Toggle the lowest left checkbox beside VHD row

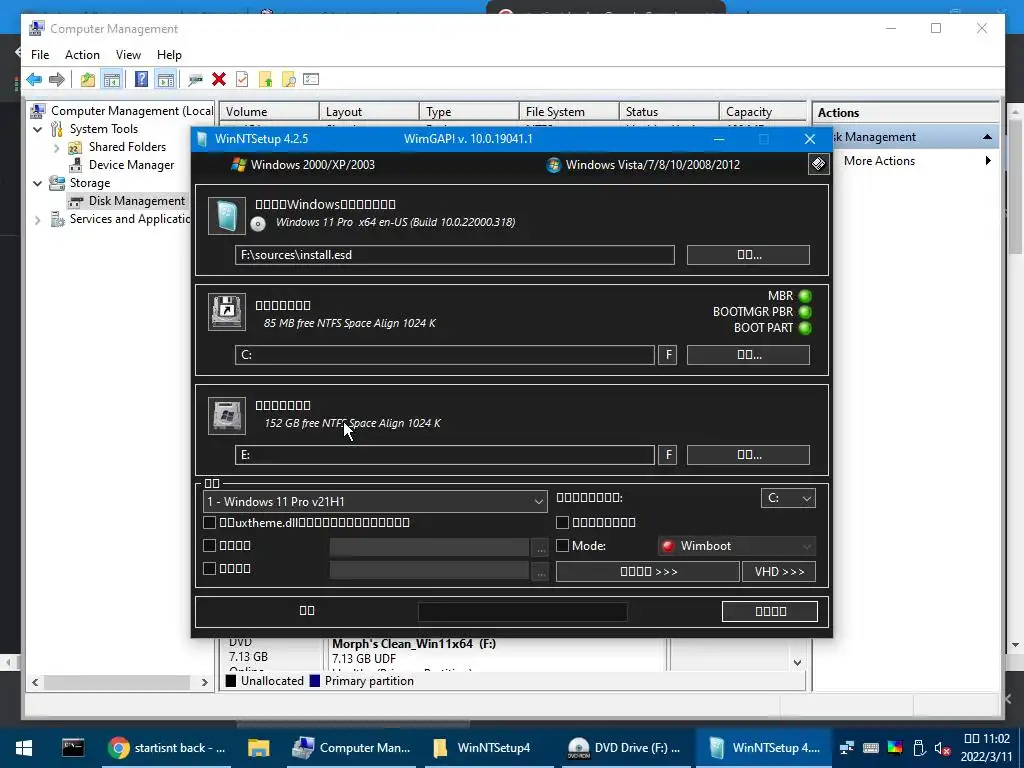210,568
